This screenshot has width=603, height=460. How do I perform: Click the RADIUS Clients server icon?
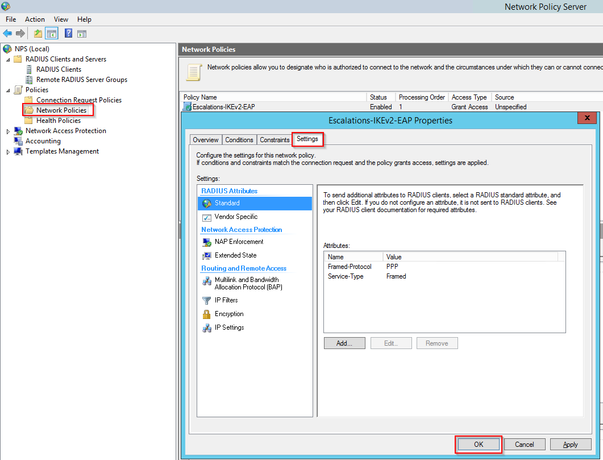29,69
